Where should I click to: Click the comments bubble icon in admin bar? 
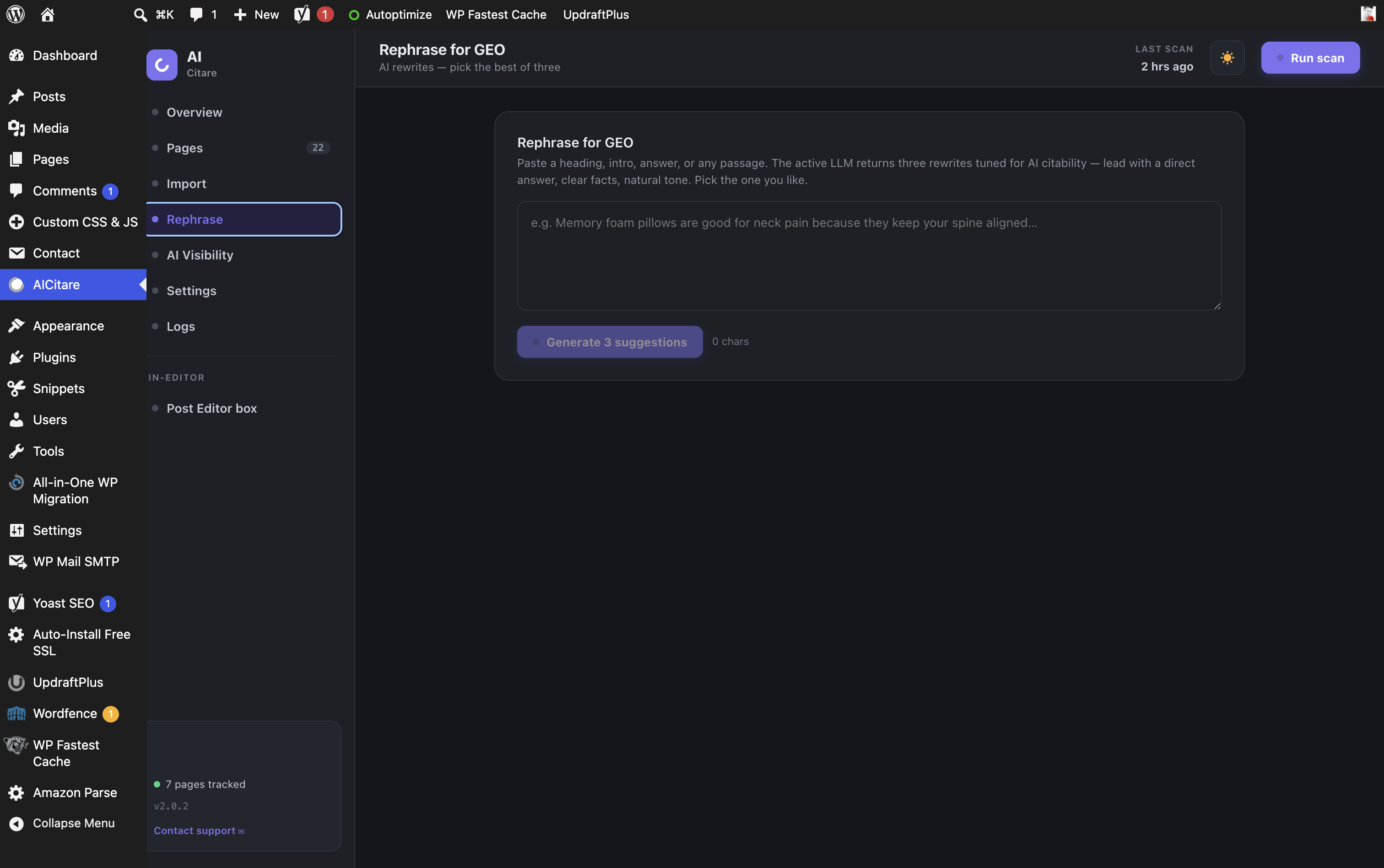tap(196, 14)
